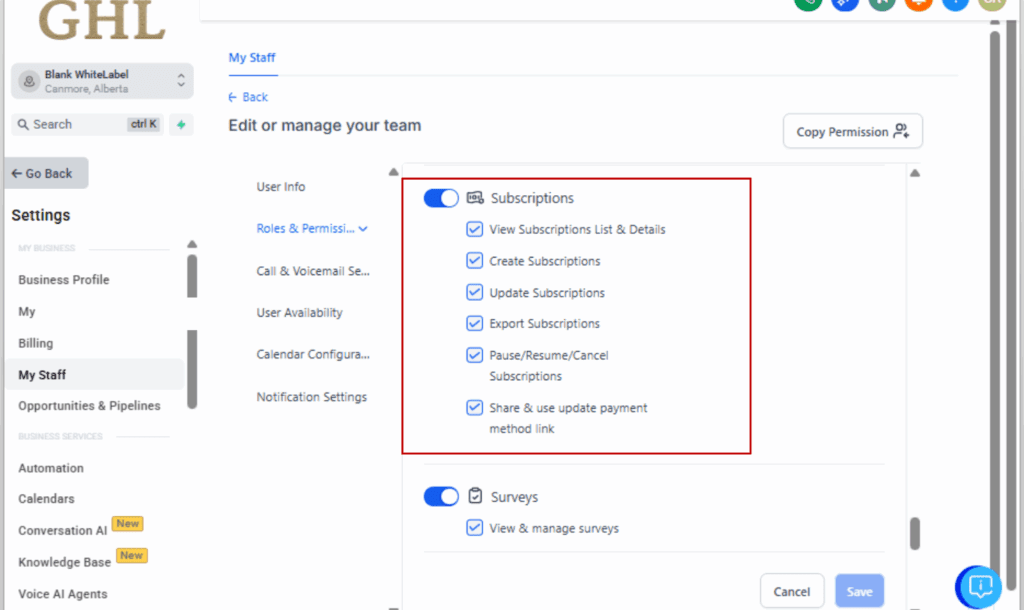
Task: Uncheck View & manage surveys
Action: coord(475,528)
